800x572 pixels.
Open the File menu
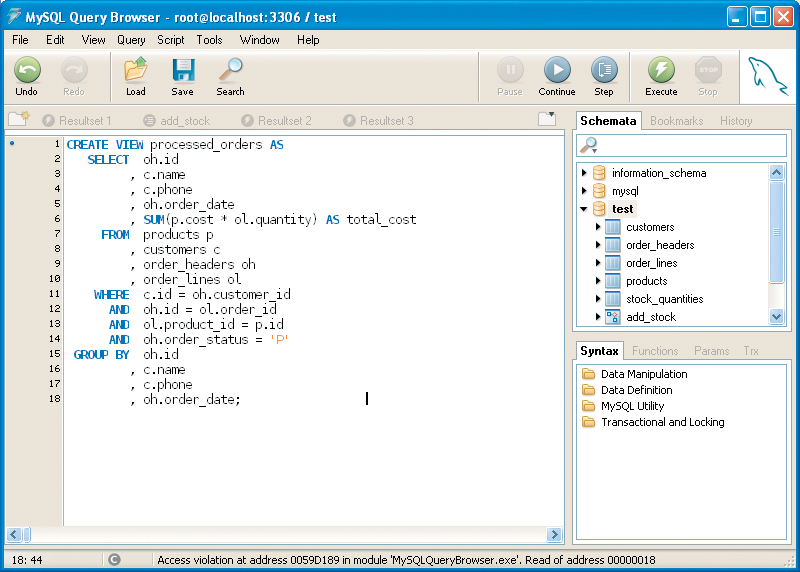[x=20, y=40]
